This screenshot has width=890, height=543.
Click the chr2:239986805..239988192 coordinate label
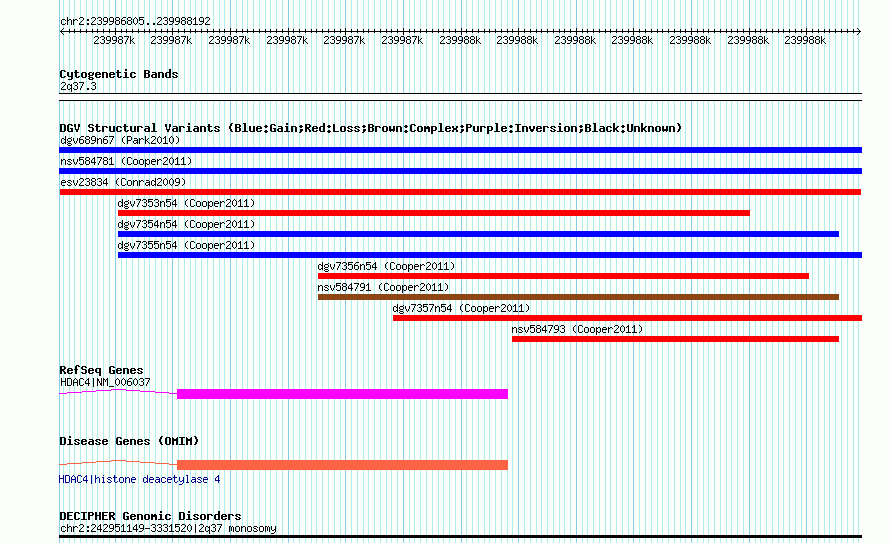pos(135,21)
